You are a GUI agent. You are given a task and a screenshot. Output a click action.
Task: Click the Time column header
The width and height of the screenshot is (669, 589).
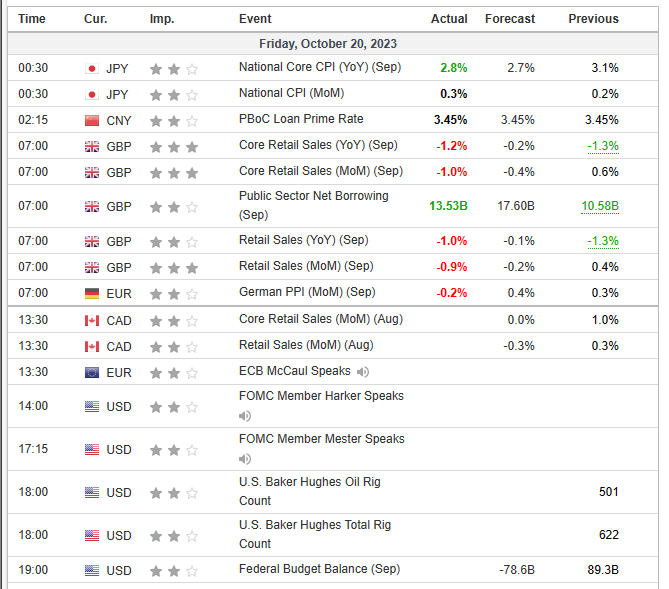[x=32, y=19]
